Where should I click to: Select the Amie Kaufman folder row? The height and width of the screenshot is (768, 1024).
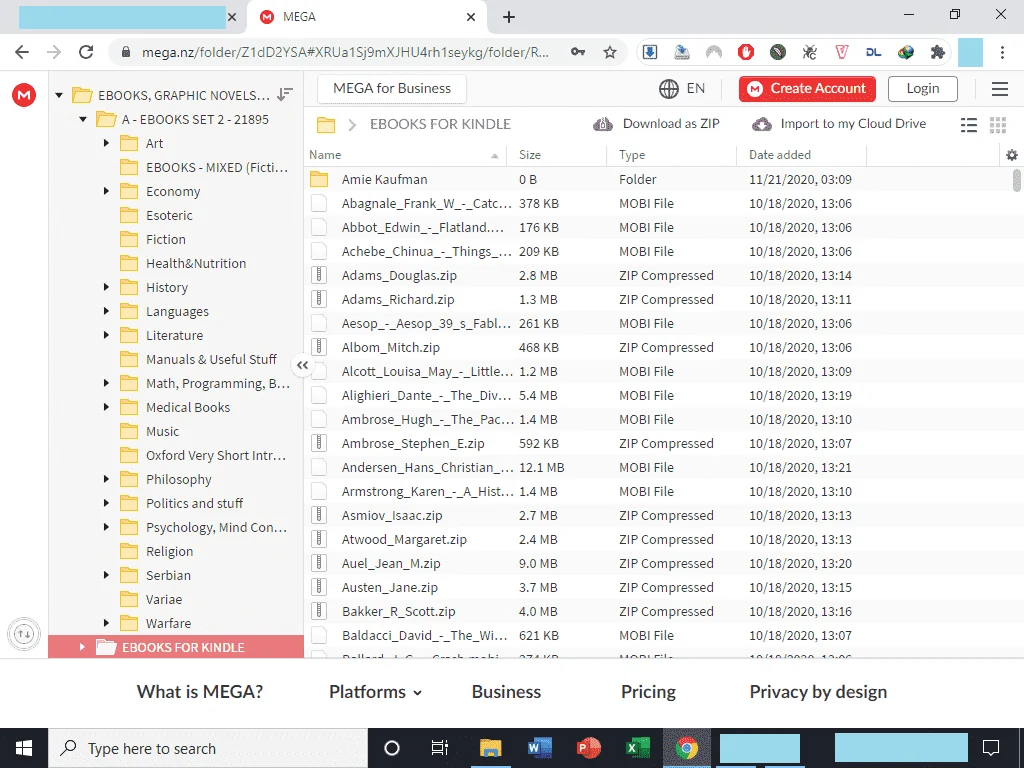[658, 180]
